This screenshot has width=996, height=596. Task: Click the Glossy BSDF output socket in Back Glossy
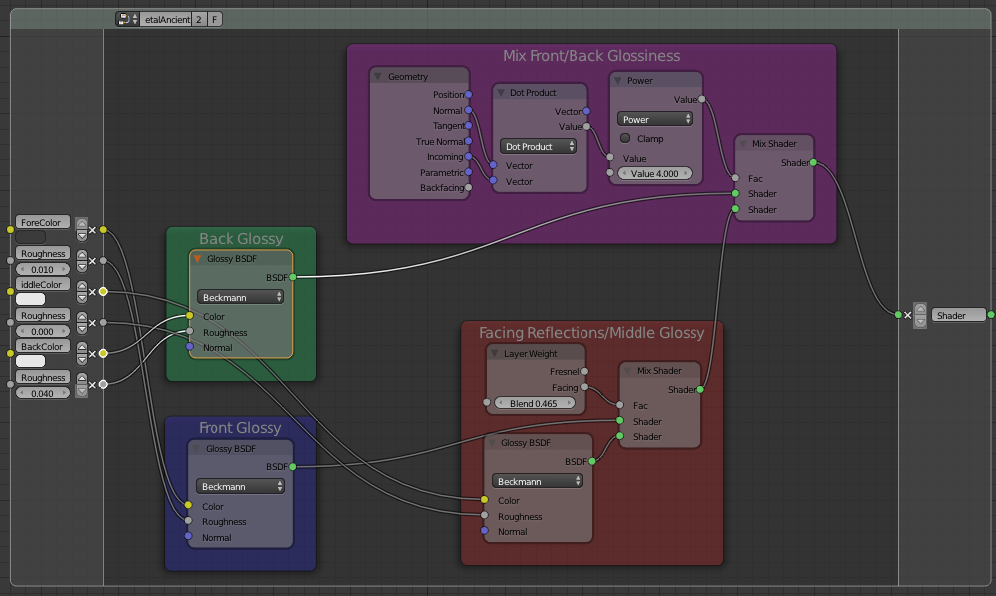[293, 277]
